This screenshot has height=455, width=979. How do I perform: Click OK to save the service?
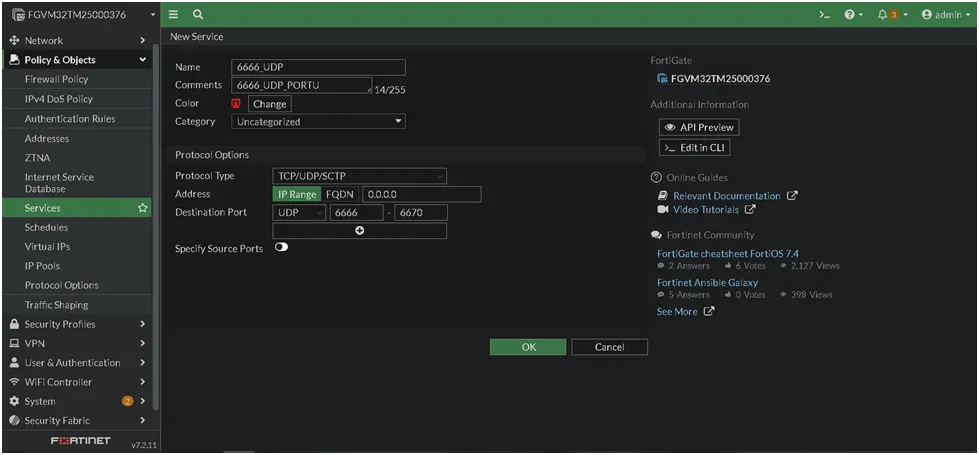(x=528, y=347)
